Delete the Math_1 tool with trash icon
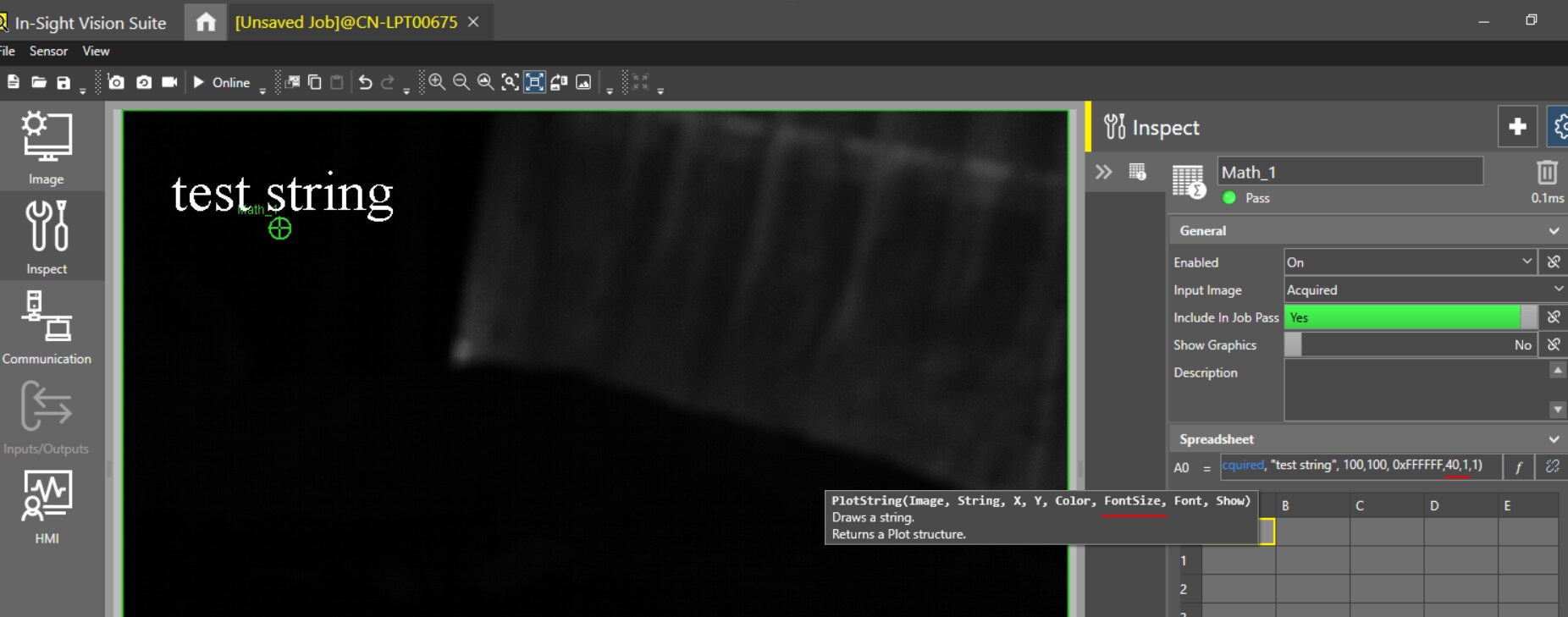 point(1547,173)
